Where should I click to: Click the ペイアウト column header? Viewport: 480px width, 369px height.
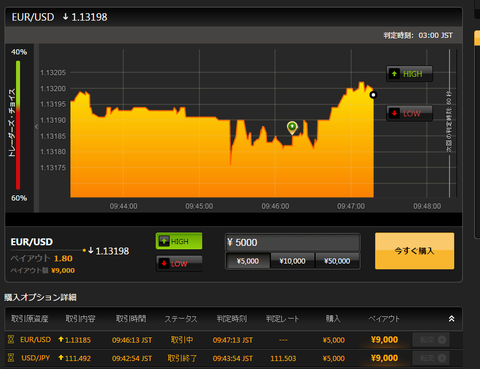(384, 319)
